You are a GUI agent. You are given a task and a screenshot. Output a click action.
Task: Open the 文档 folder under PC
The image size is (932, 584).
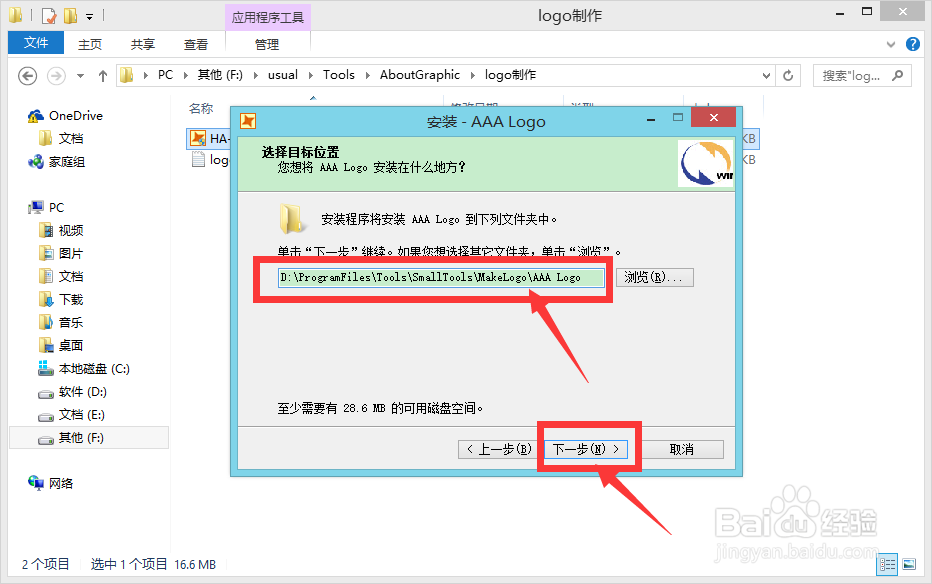(71, 276)
